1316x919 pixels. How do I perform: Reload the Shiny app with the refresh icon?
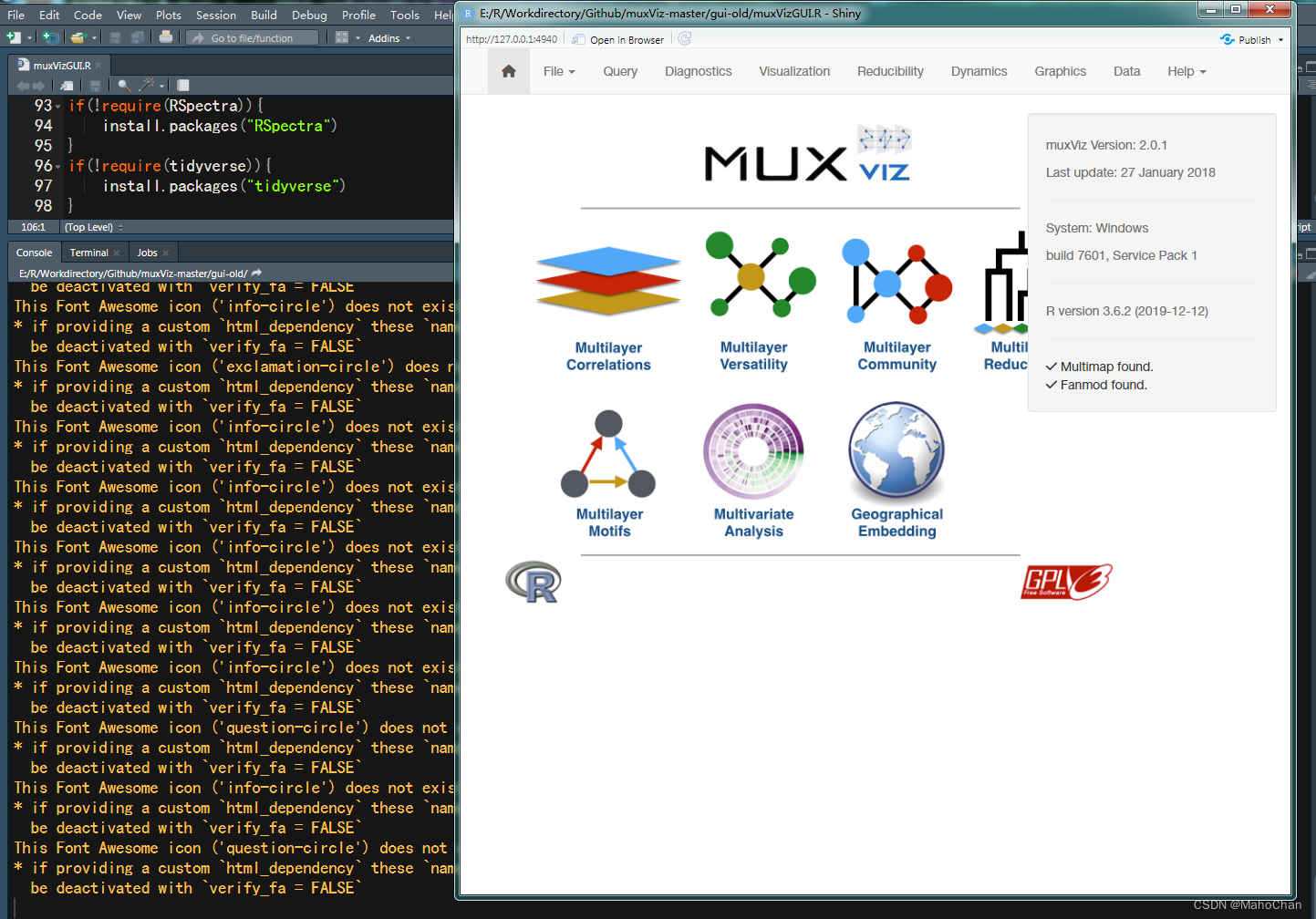[684, 39]
